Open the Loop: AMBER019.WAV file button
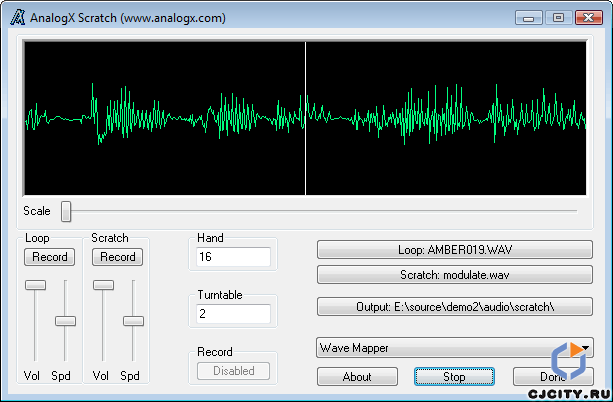The image size is (613, 402). click(x=455, y=249)
